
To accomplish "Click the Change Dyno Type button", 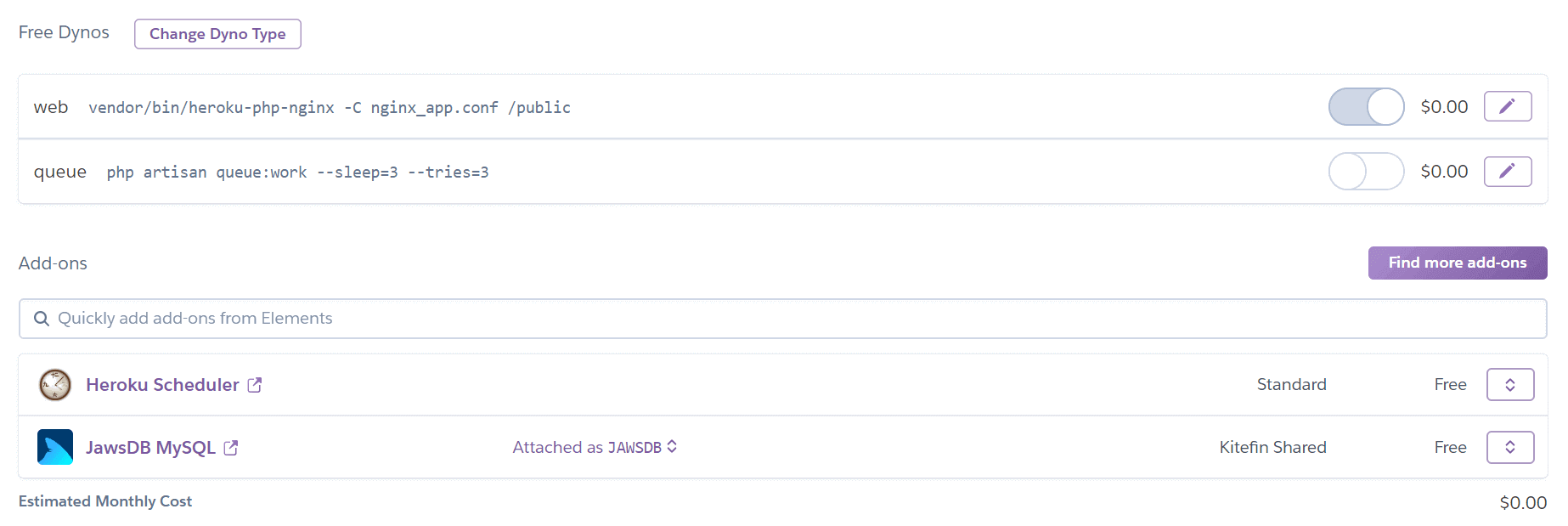I will [217, 34].
